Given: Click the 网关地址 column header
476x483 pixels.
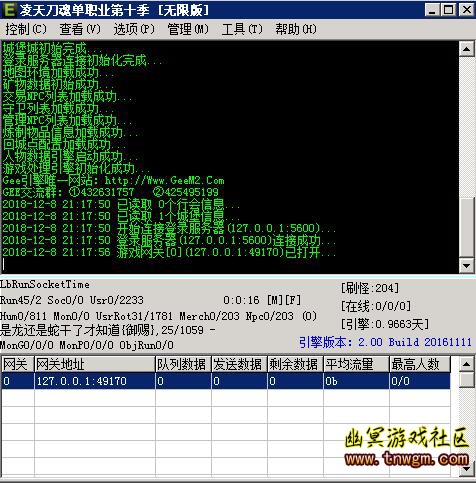Looking at the screenshot, I should click(95, 364).
